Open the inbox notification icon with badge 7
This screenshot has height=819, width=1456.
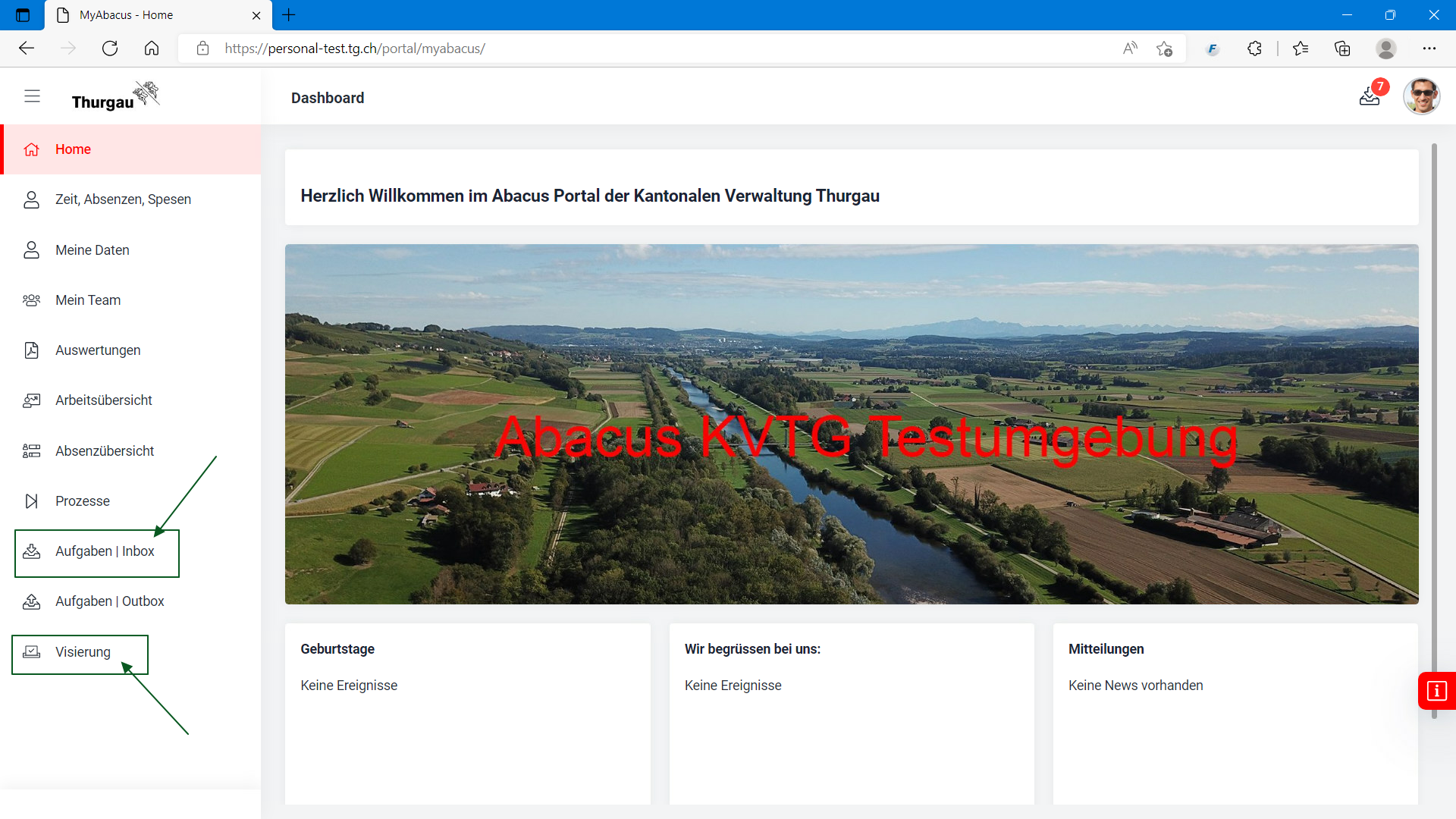pos(1370,96)
